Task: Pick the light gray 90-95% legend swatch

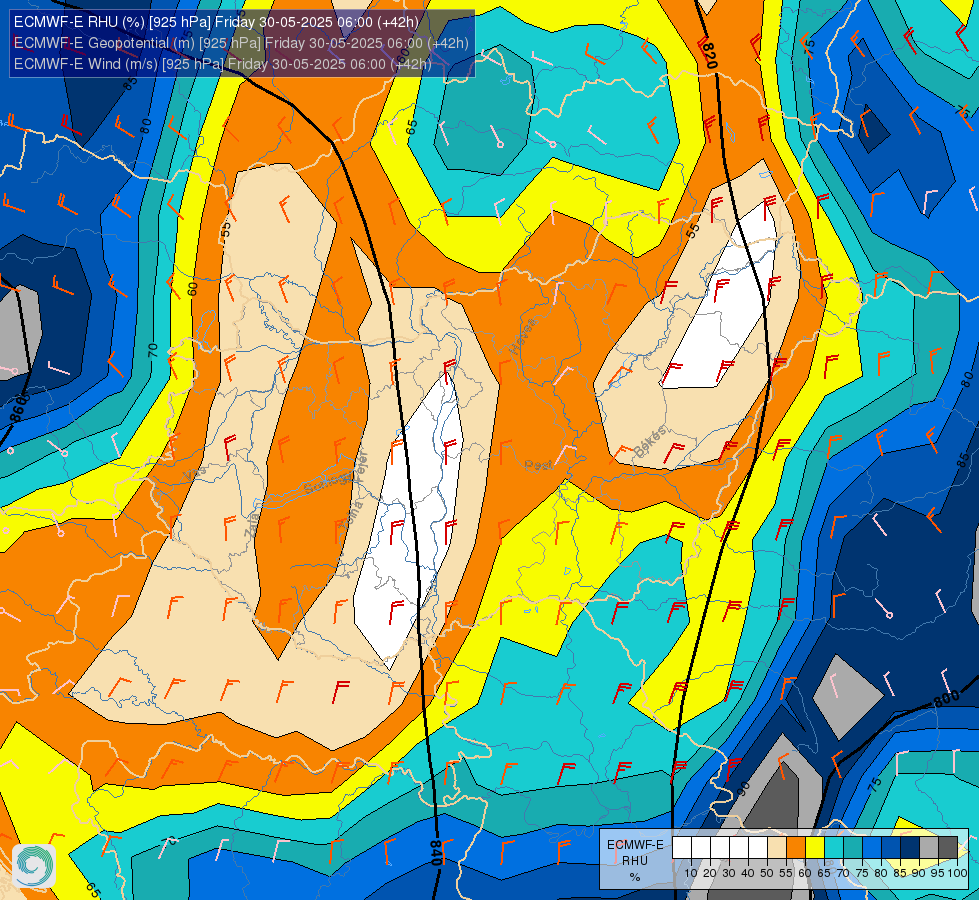Action: pyautogui.click(x=929, y=847)
